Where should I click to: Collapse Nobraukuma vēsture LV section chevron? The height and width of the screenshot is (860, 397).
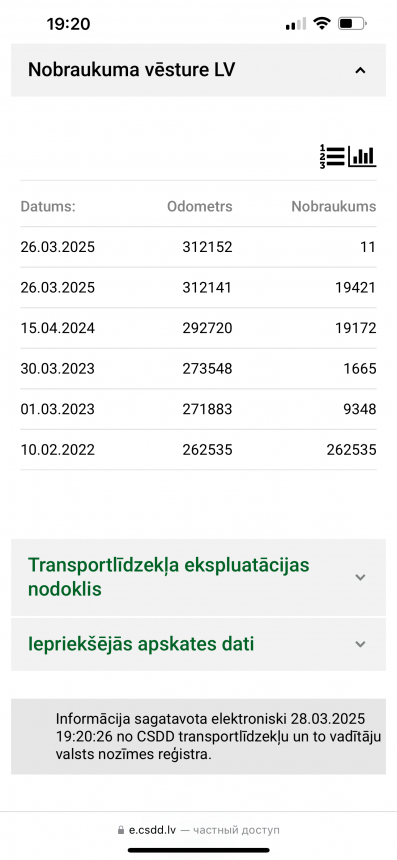coord(360,70)
